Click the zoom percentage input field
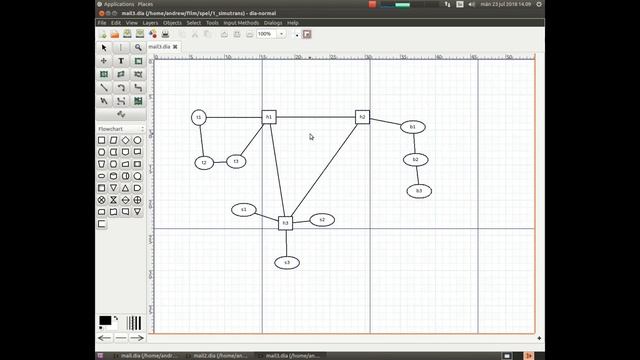 tap(267, 34)
